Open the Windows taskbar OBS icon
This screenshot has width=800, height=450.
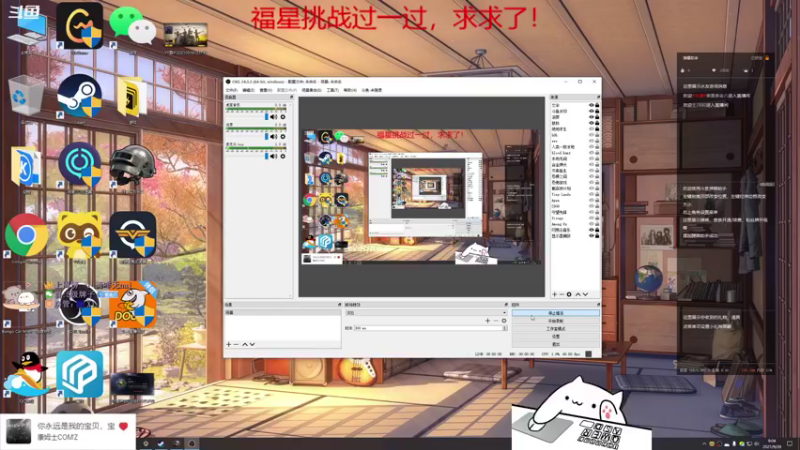click(x=192, y=444)
